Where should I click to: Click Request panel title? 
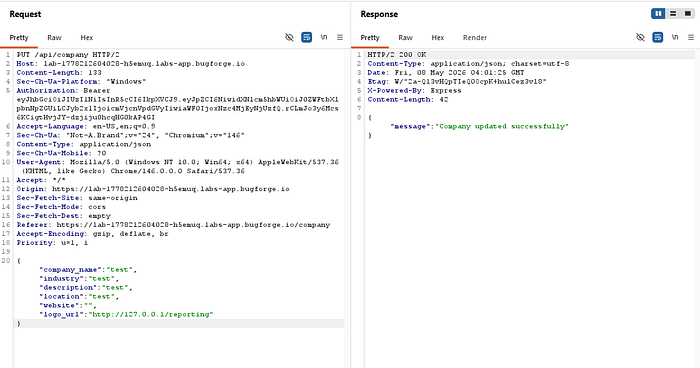pos(25,14)
